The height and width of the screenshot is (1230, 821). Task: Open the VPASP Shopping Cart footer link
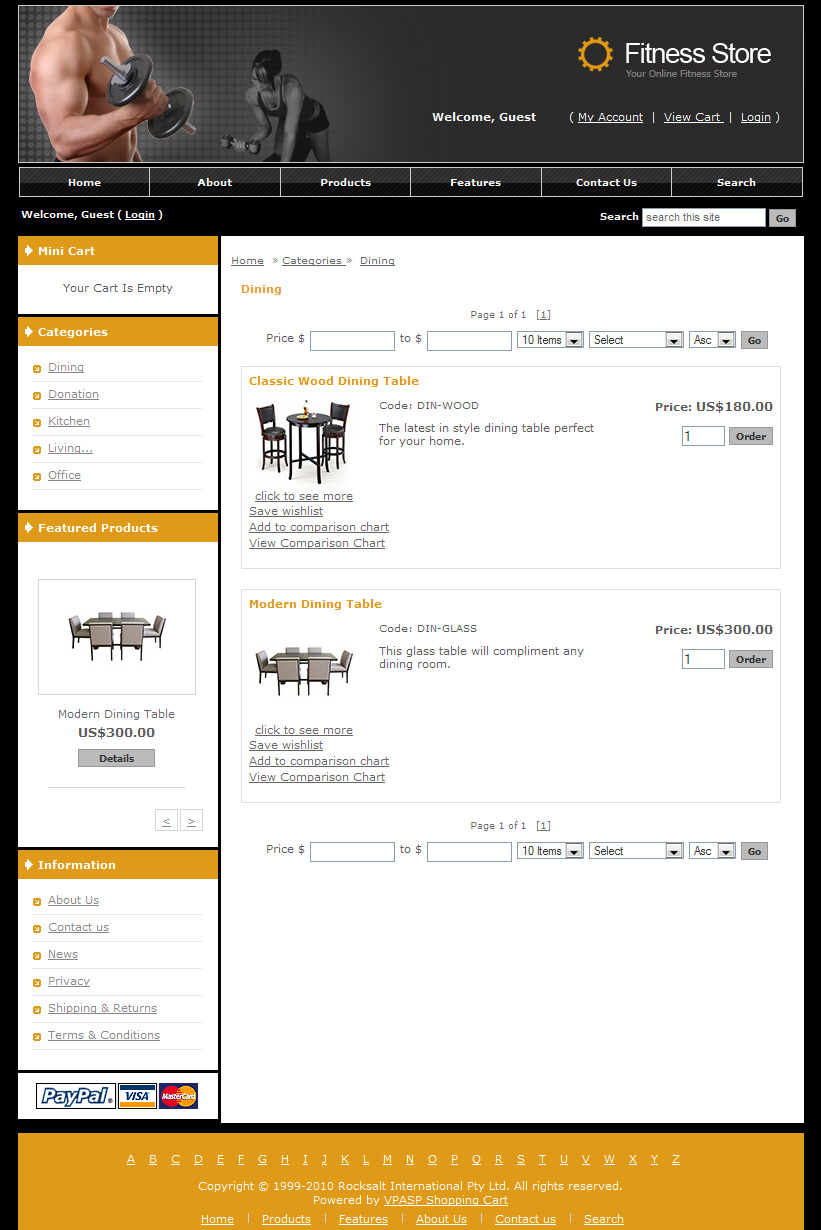pos(446,1200)
